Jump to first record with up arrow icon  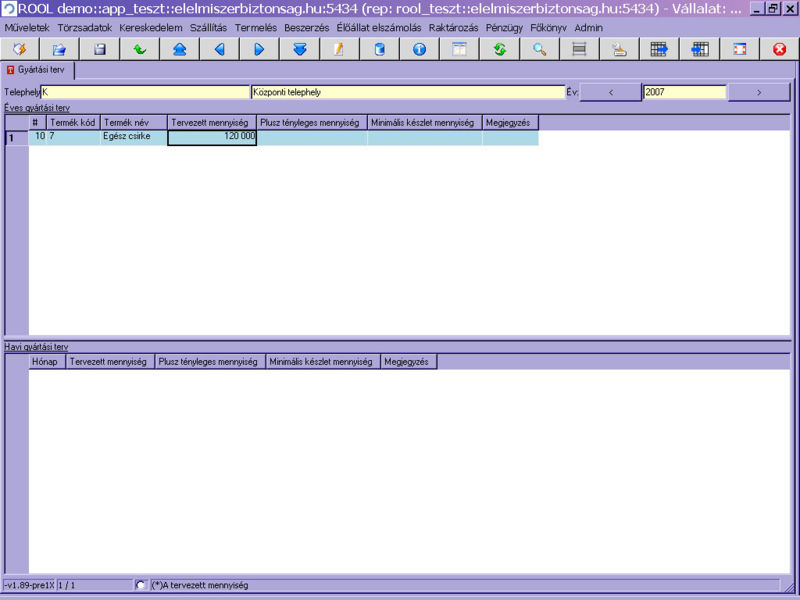[x=179, y=49]
